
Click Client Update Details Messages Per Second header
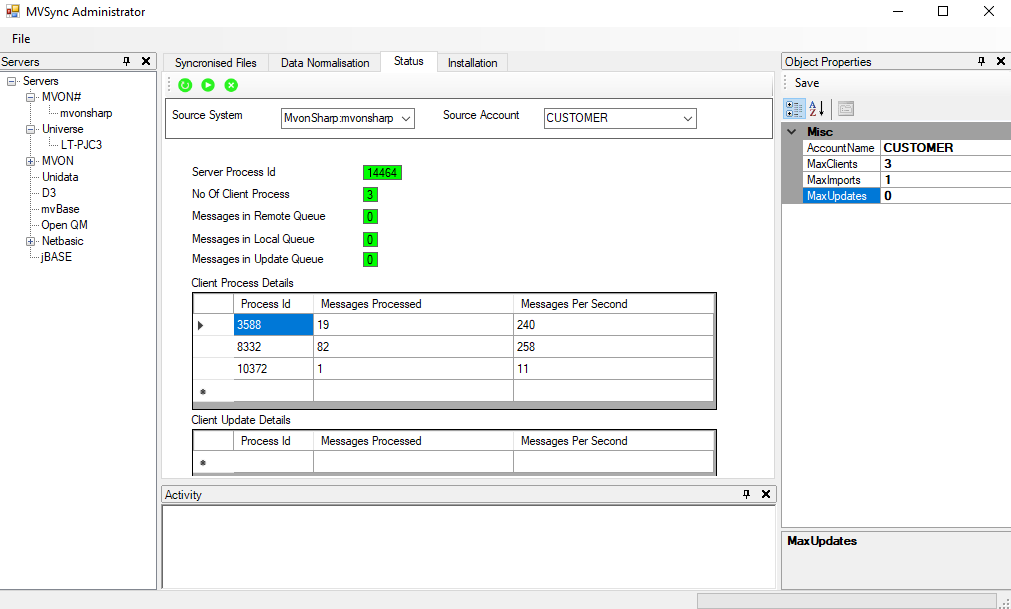click(613, 441)
